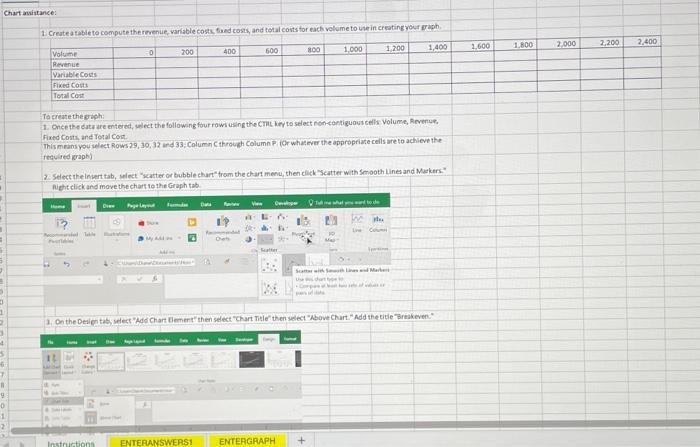Click 'Data Labels' entry in the chart element menu

pos(62,409)
